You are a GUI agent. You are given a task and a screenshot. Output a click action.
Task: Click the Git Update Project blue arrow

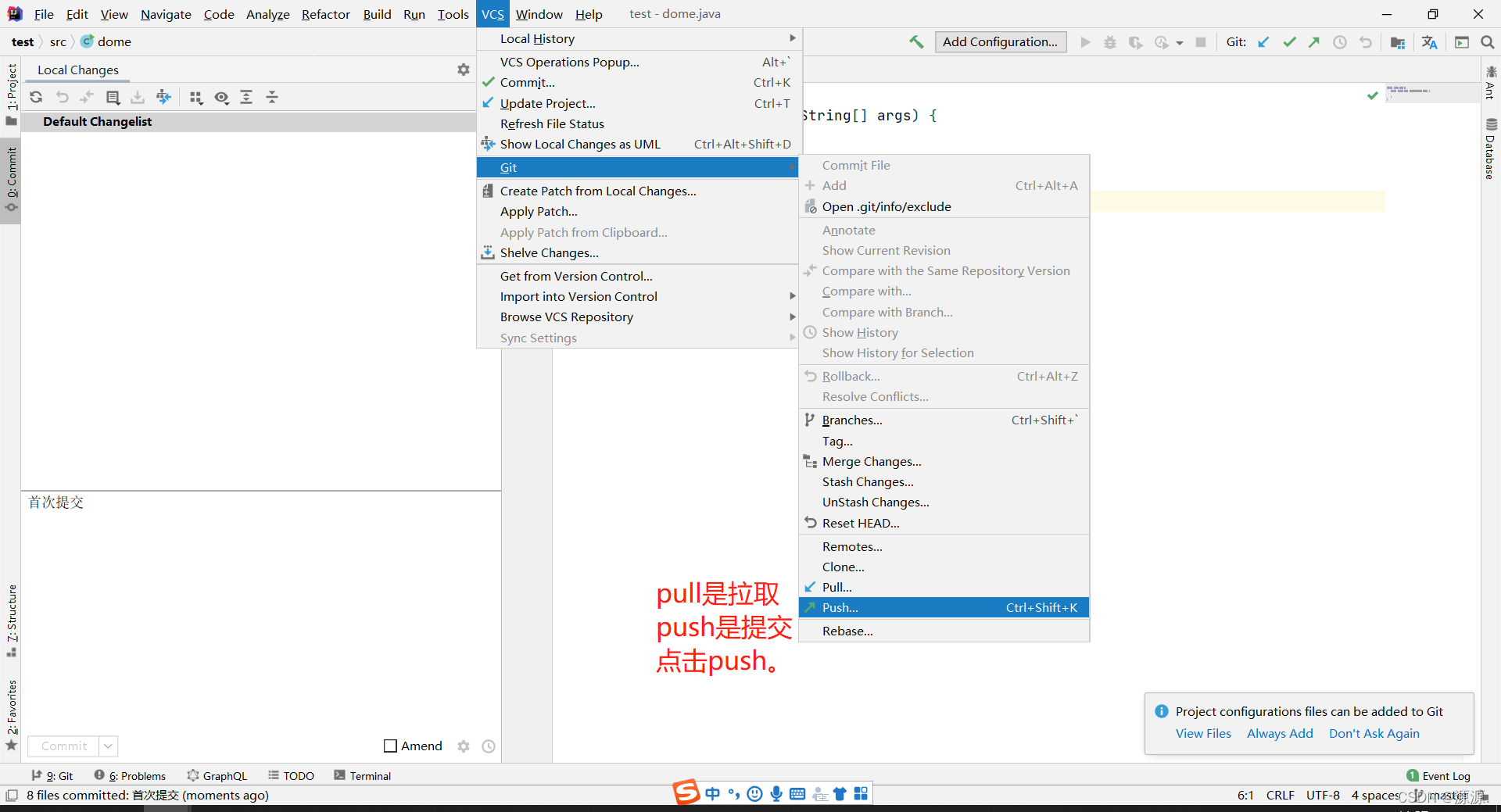1263,42
